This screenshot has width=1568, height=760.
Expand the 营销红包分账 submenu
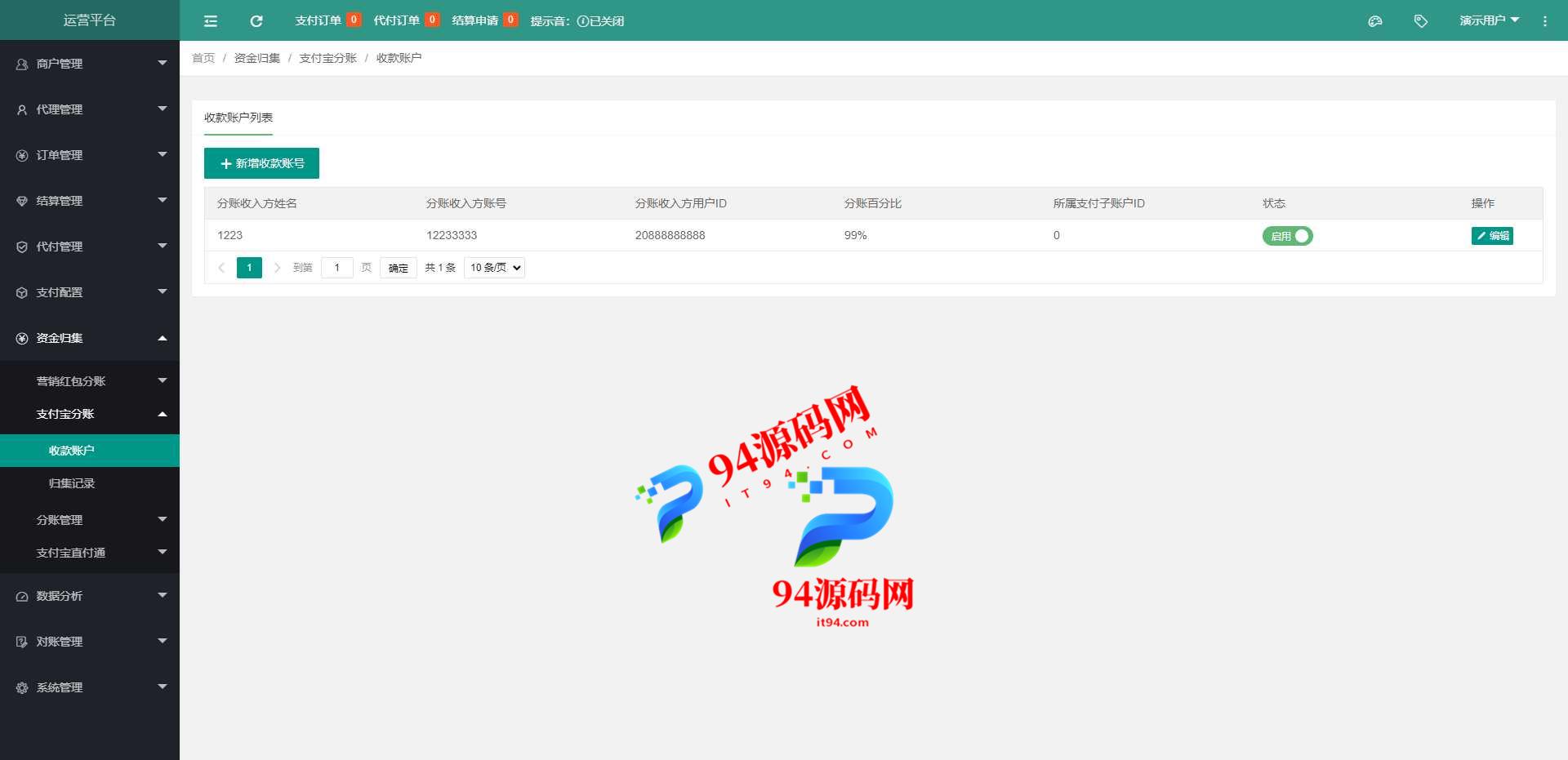click(90, 381)
